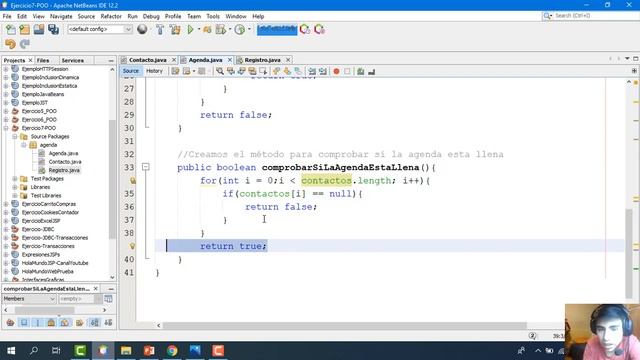Click the Clean and Build Project icon
Screen dimensions: 640x360
click(175, 29)
